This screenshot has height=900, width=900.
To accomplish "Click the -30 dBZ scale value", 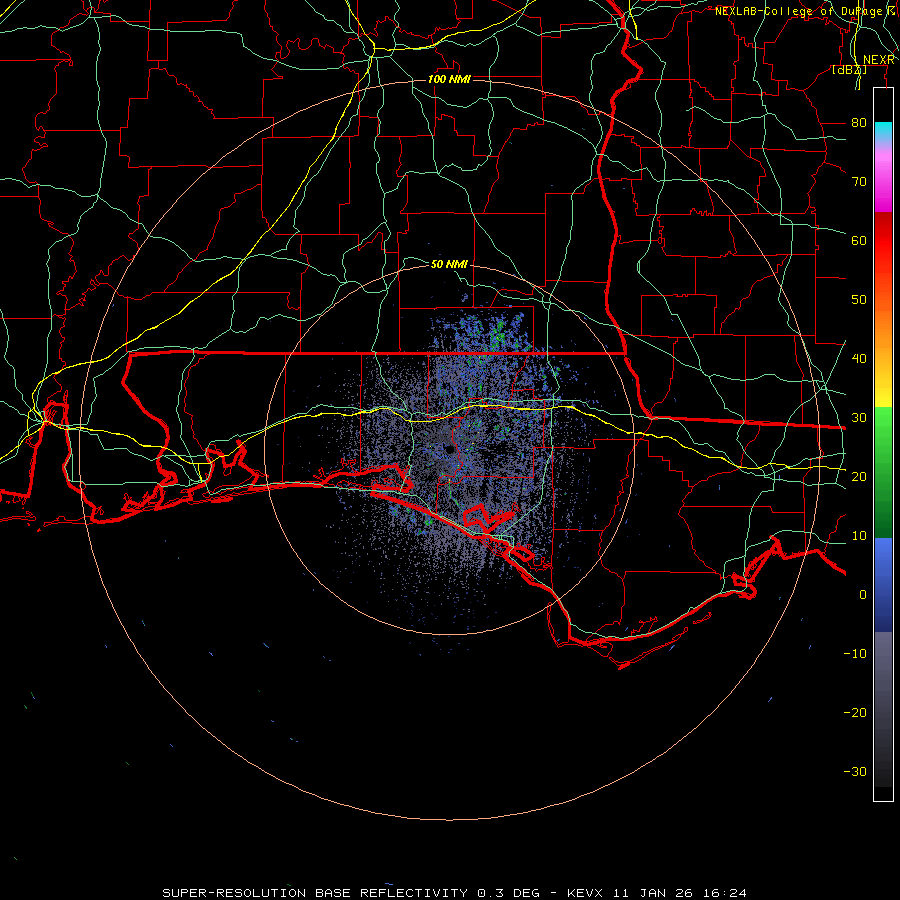I will point(855,771).
